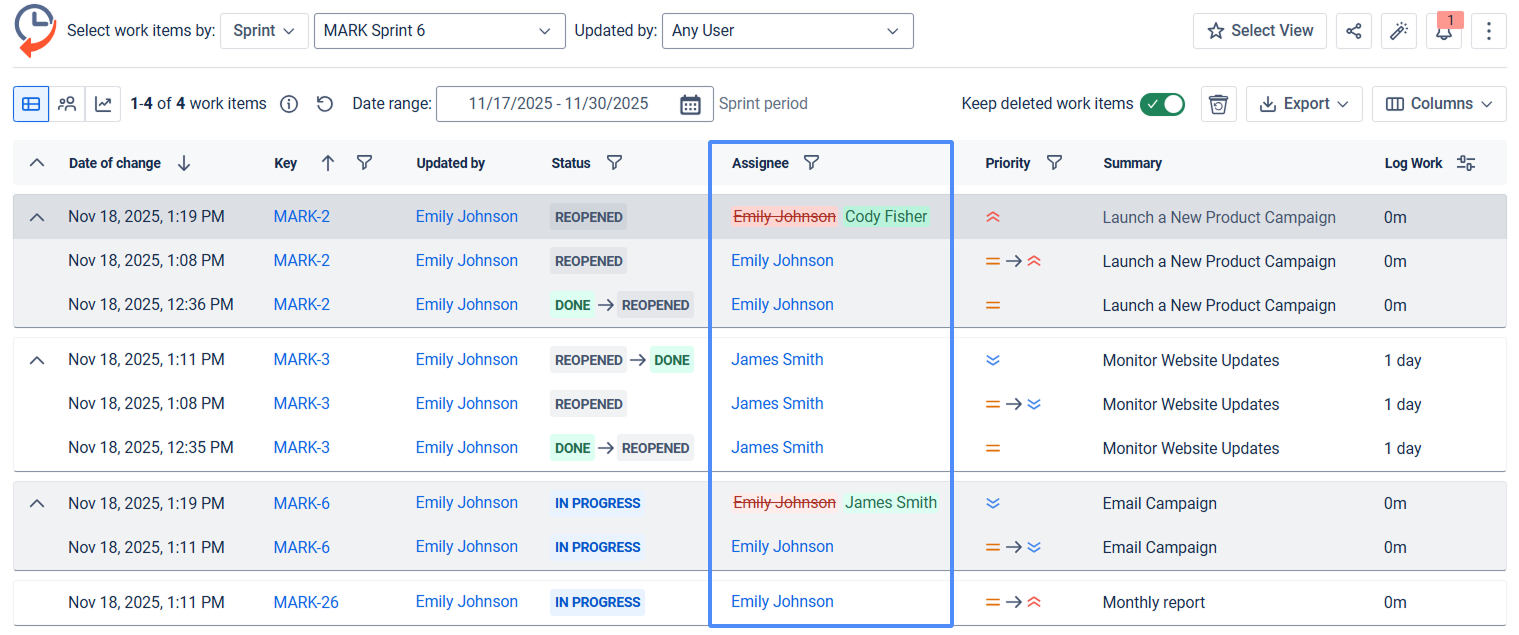Open the notifications bell
This screenshot has height=635, width=1519.
click(x=1444, y=31)
